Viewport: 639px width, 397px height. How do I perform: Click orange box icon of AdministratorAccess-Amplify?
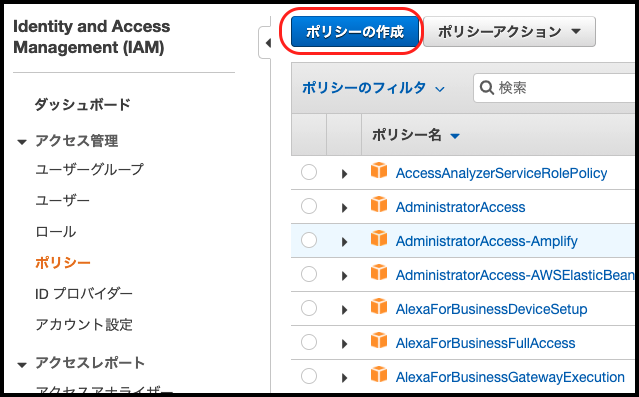coord(379,238)
